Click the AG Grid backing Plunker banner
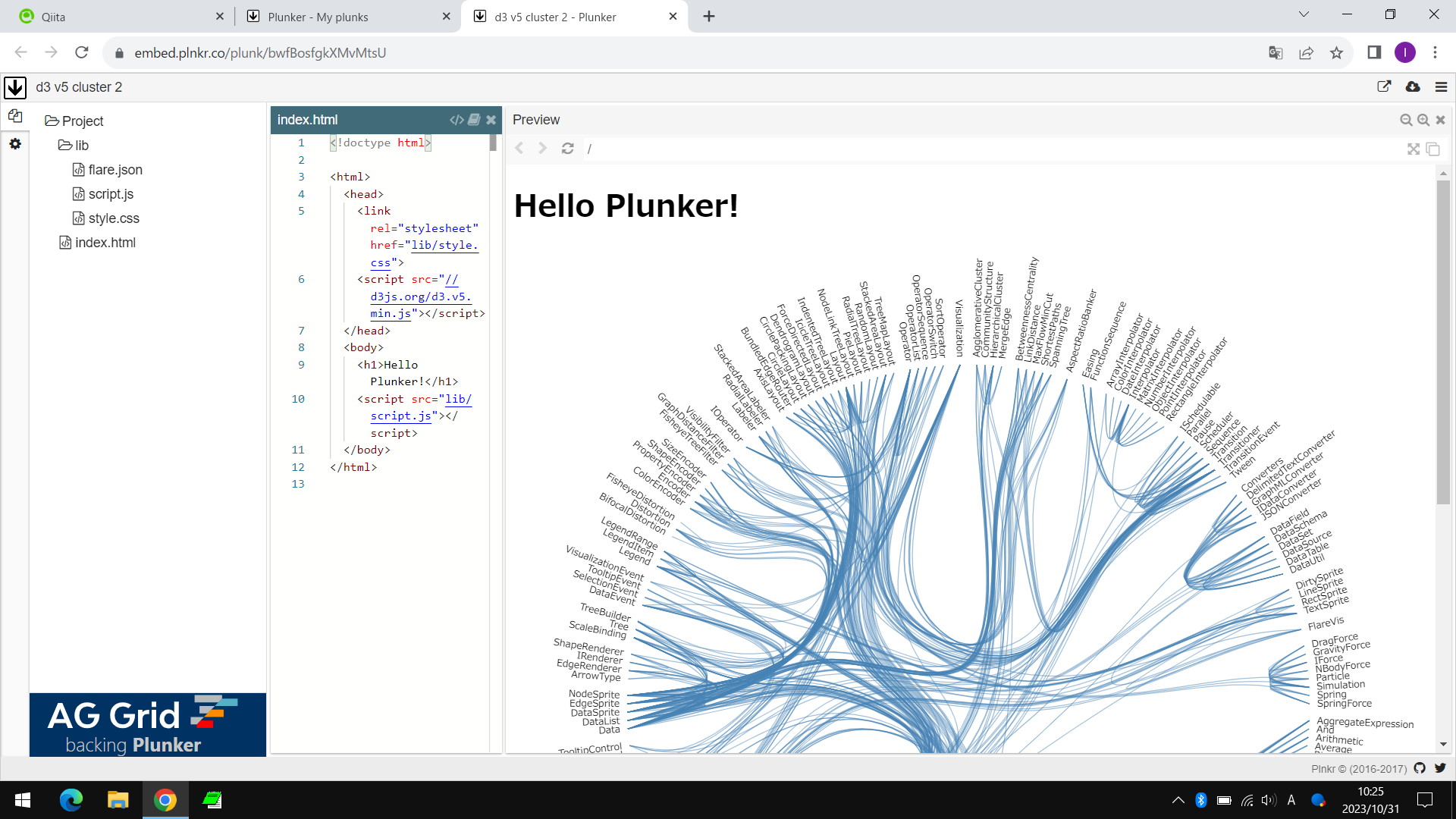1456x819 pixels. click(x=148, y=725)
